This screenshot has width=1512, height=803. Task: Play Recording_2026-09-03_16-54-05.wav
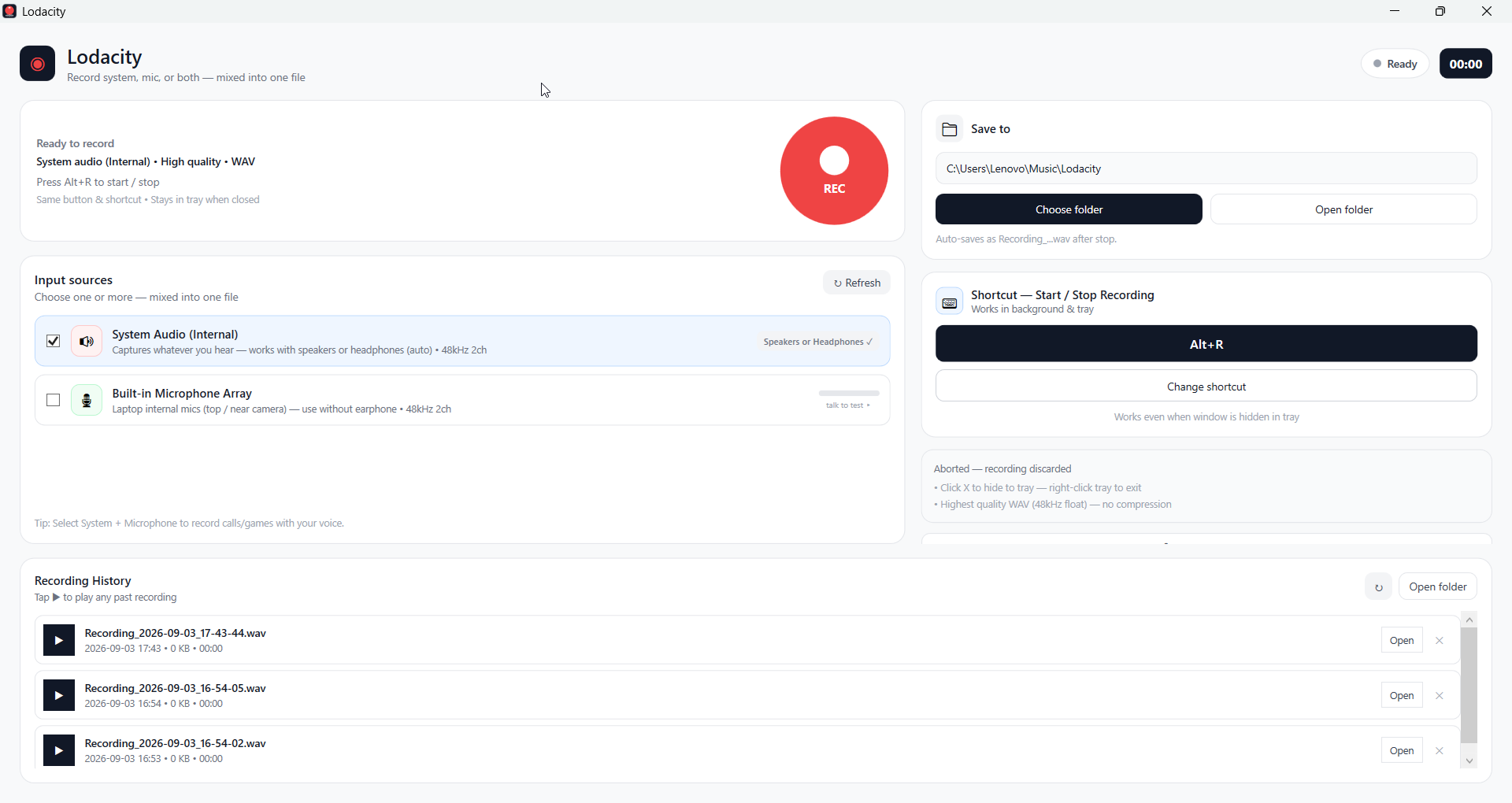pyautogui.click(x=59, y=695)
